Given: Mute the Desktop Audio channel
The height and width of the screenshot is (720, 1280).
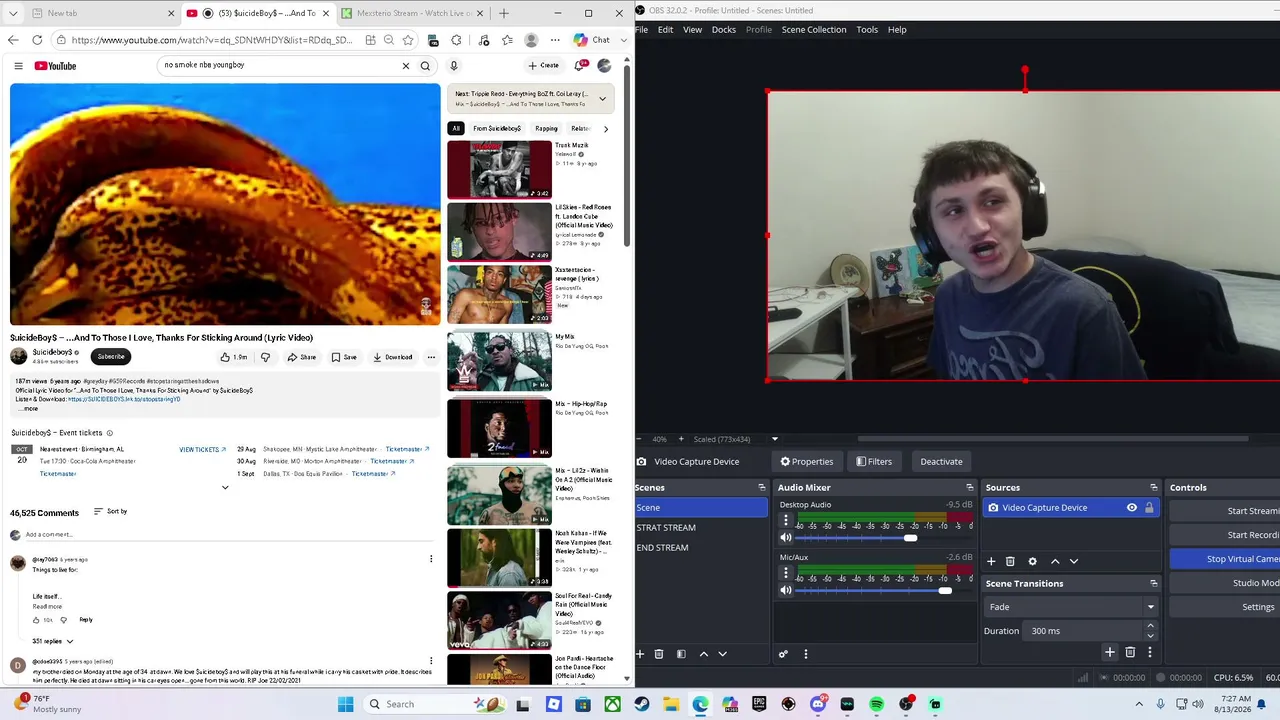Looking at the screenshot, I should point(786,538).
